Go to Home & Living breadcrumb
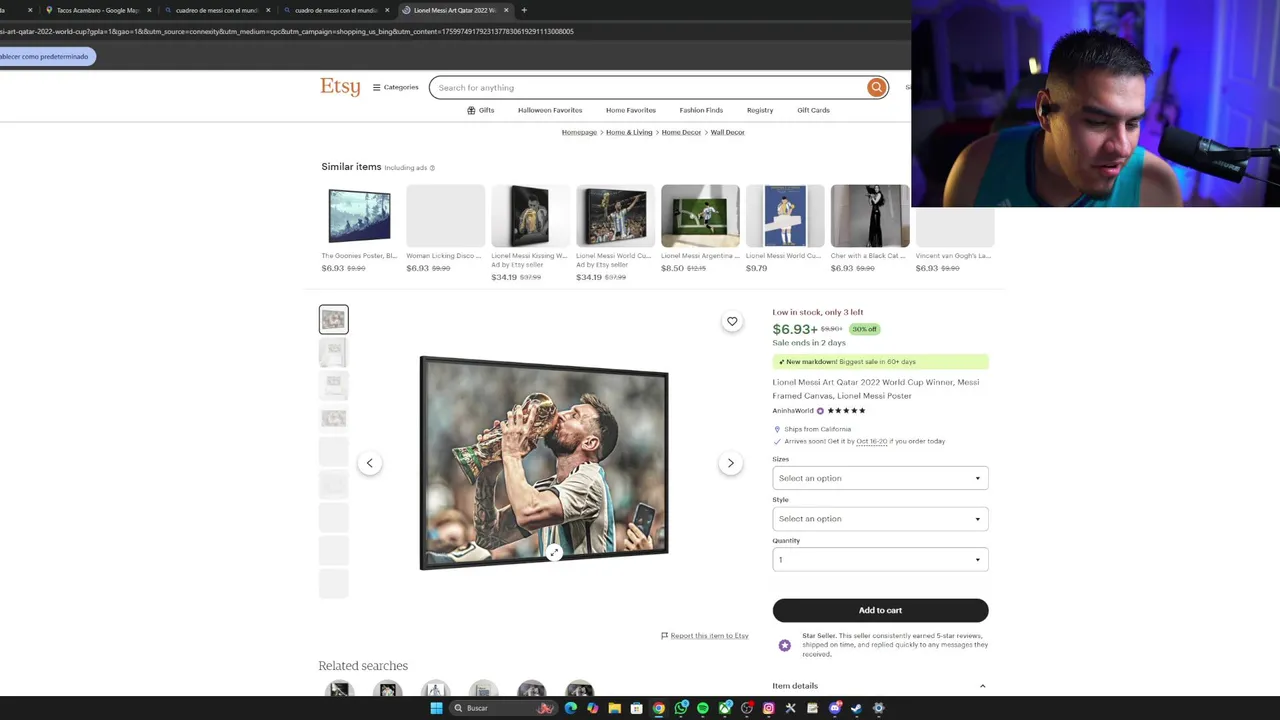Image resolution: width=1280 pixels, height=720 pixels. coord(629,132)
